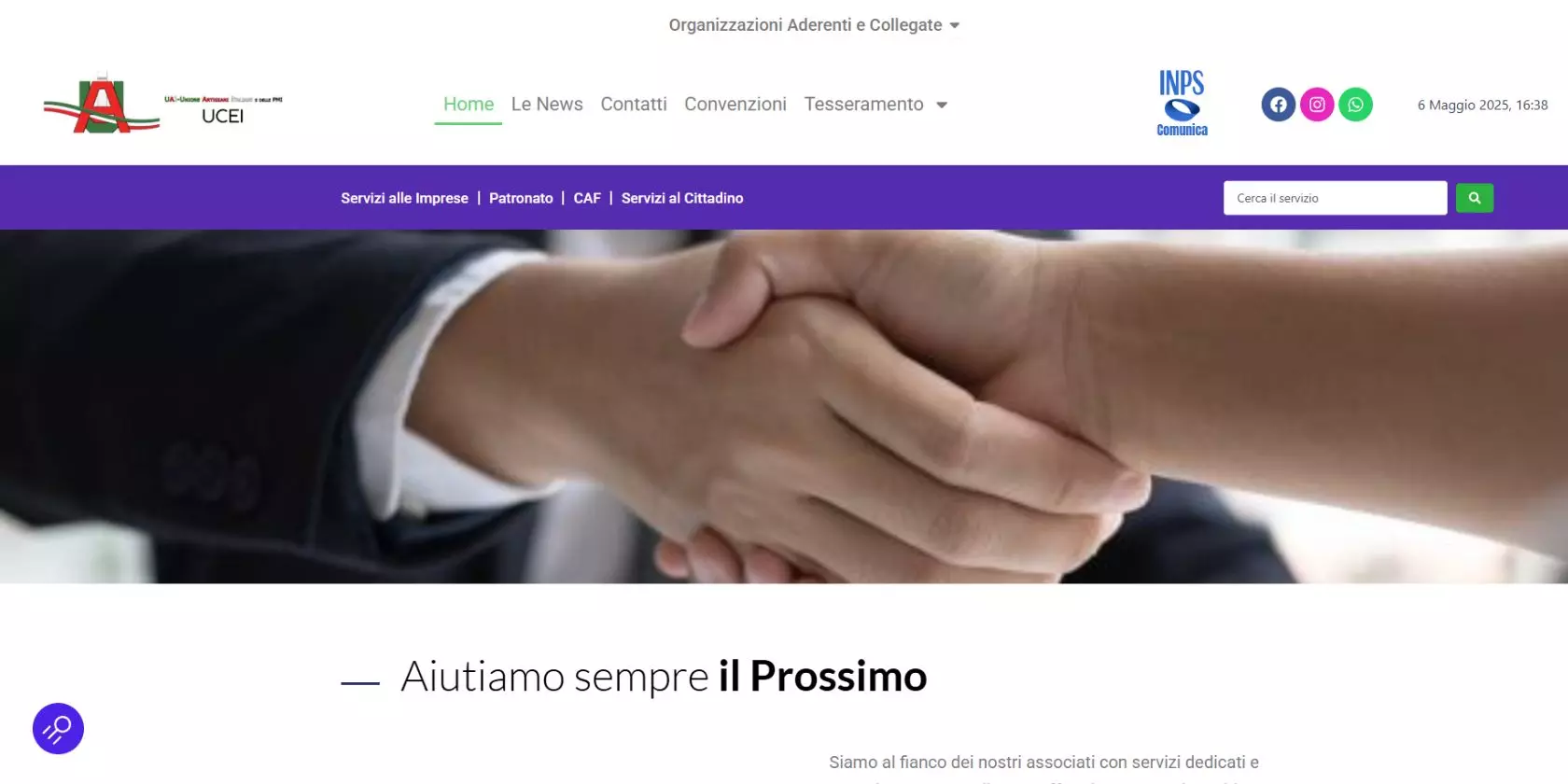Open the WhatsApp contact icon

click(1355, 105)
